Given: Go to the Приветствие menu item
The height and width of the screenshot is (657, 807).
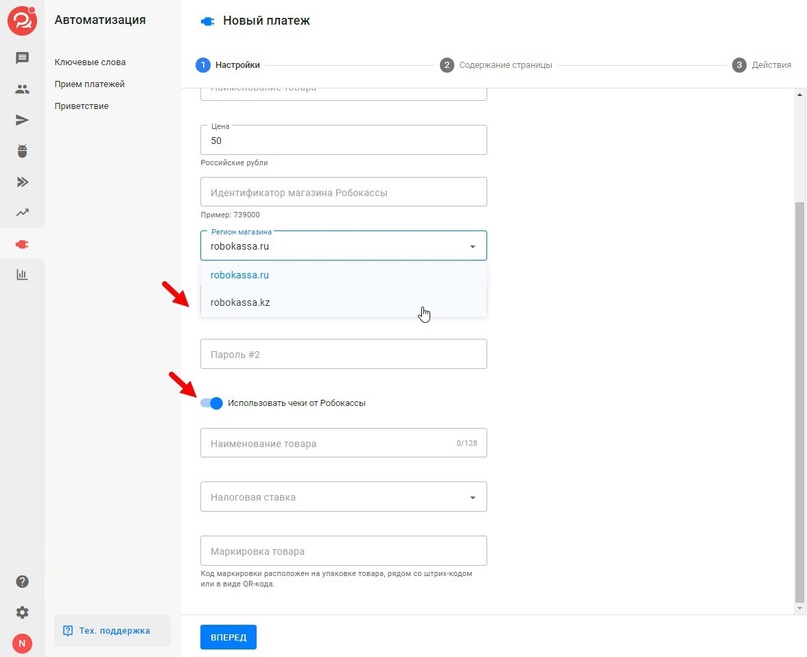Looking at the screenshot, I should (x=82, y=106).
